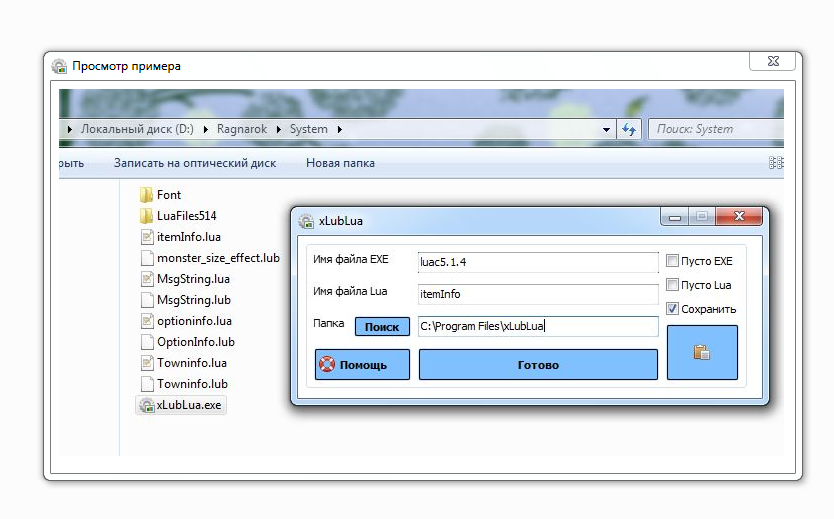Expand the arrow after Локальный диск (D:)
The height and width of the screenshot is (519, 834).
(205, 129)
